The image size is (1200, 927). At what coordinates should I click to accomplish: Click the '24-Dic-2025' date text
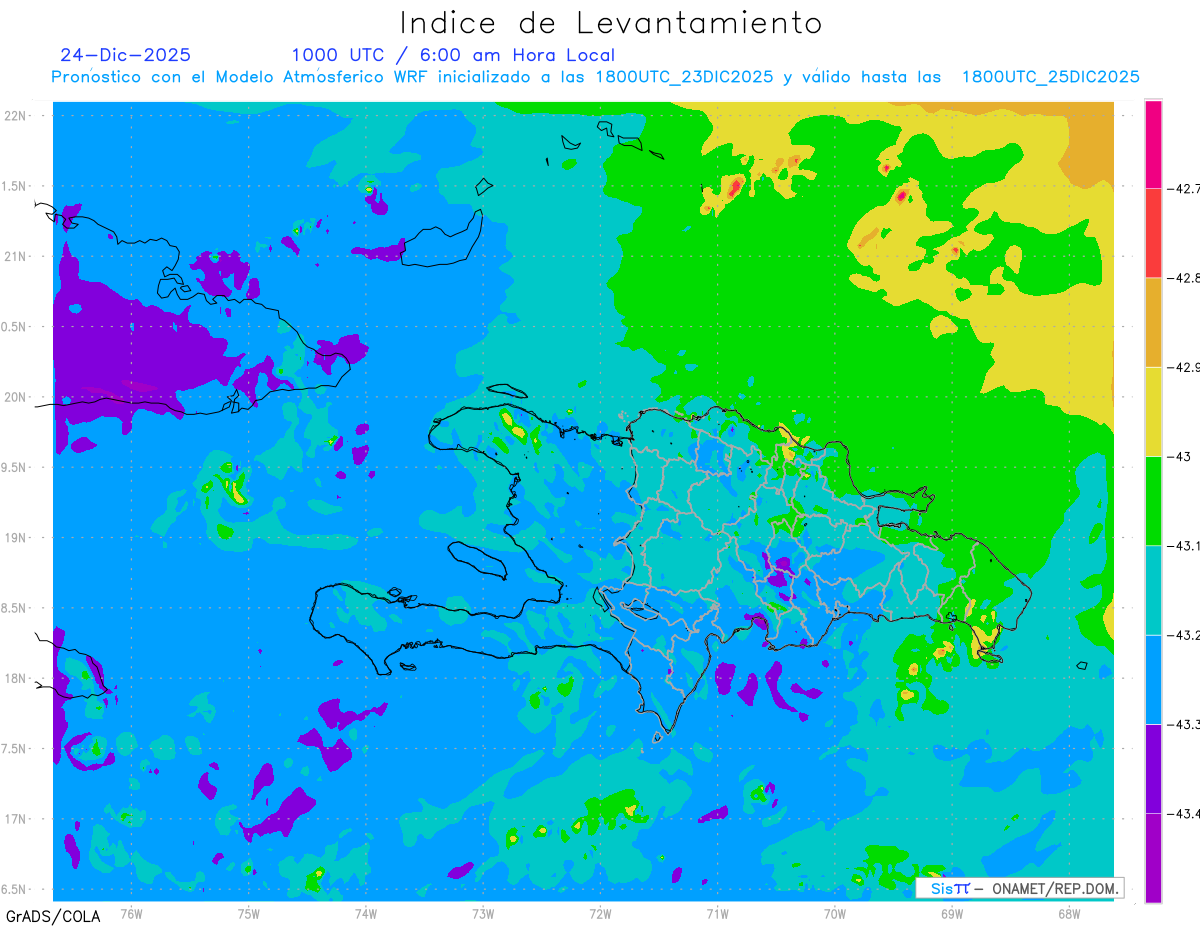125,55
